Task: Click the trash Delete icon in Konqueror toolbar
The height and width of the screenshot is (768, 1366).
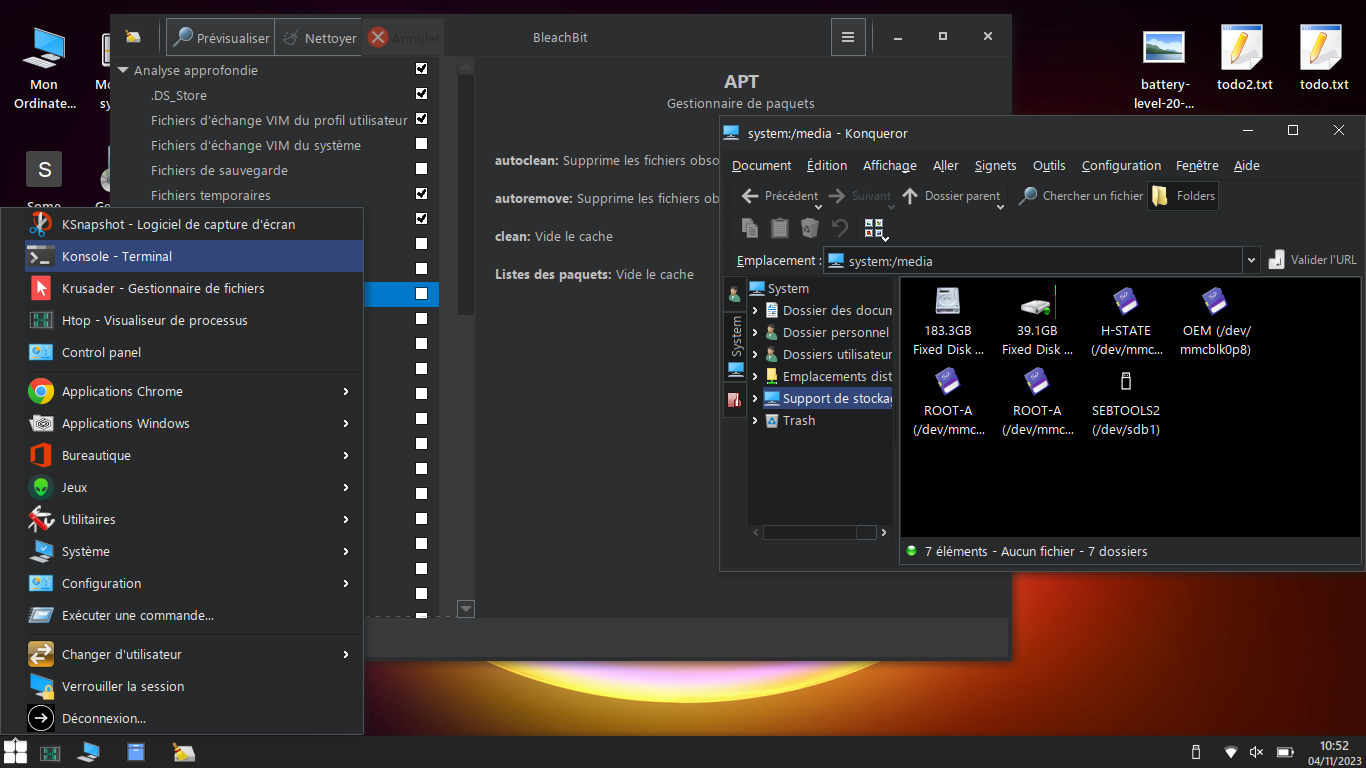Action: point(810,228)
